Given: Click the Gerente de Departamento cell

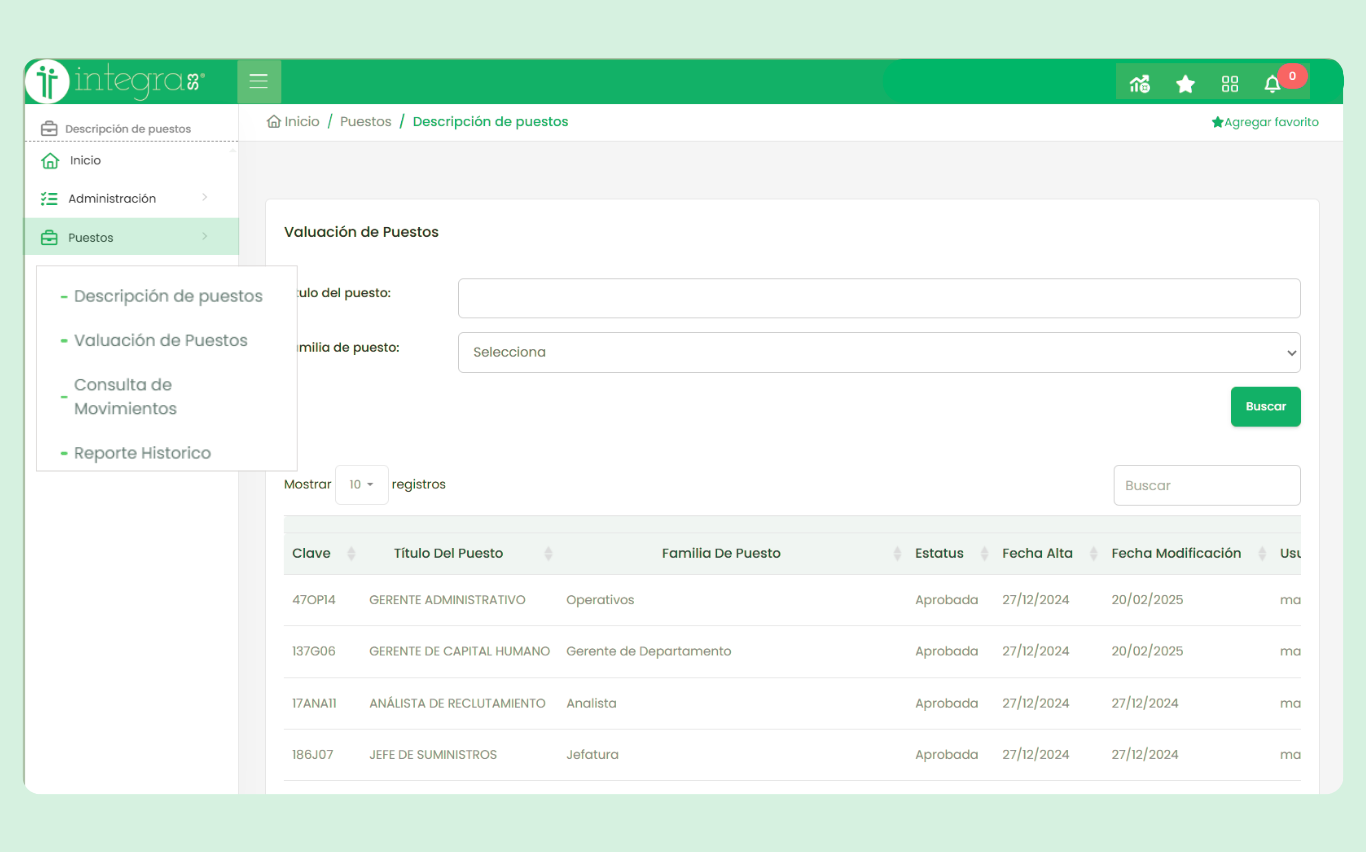Looking at the screenshot, I should [x=649, y=651].
